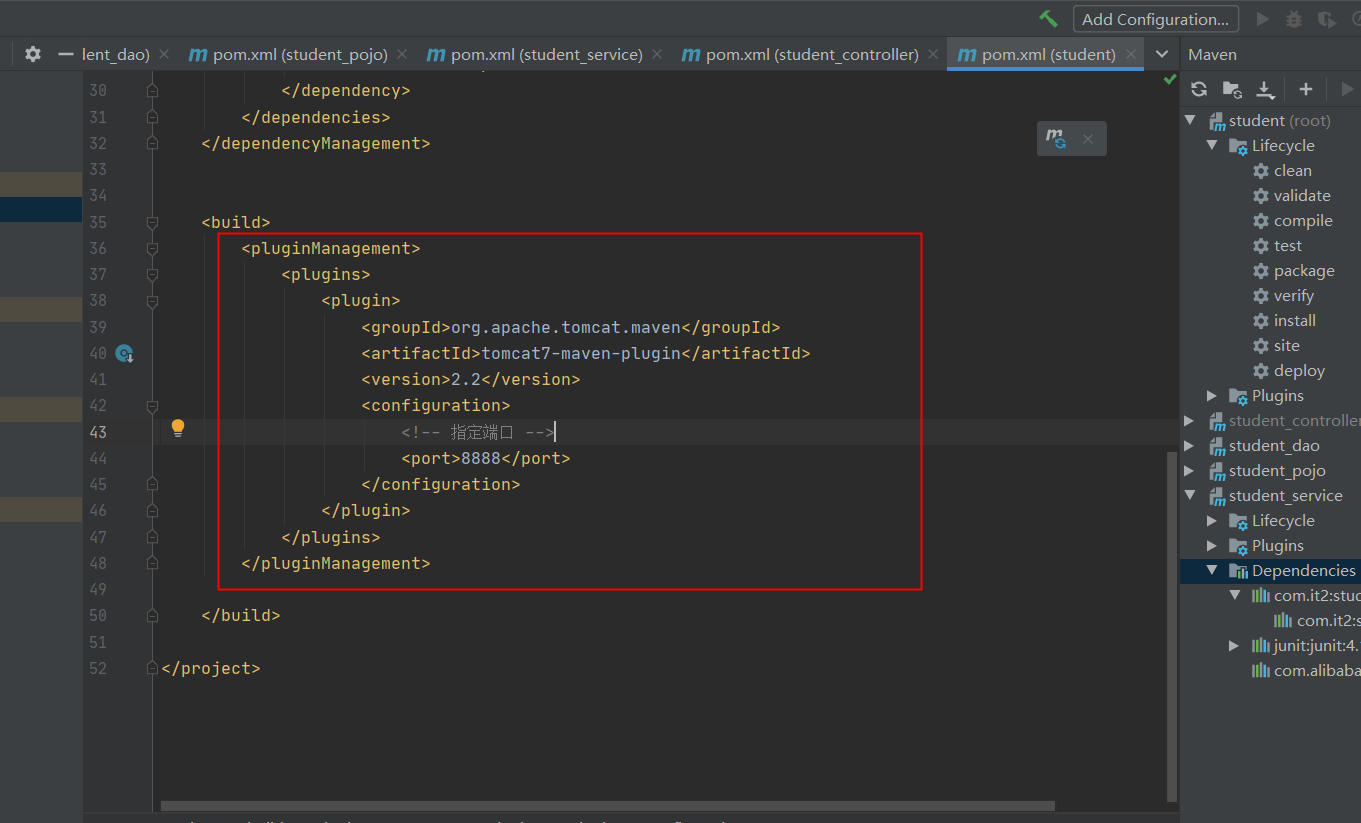Click the lightbulb intention icon on line 43
The width and height of the screenshot is (1361, 823).
point(178,429)
